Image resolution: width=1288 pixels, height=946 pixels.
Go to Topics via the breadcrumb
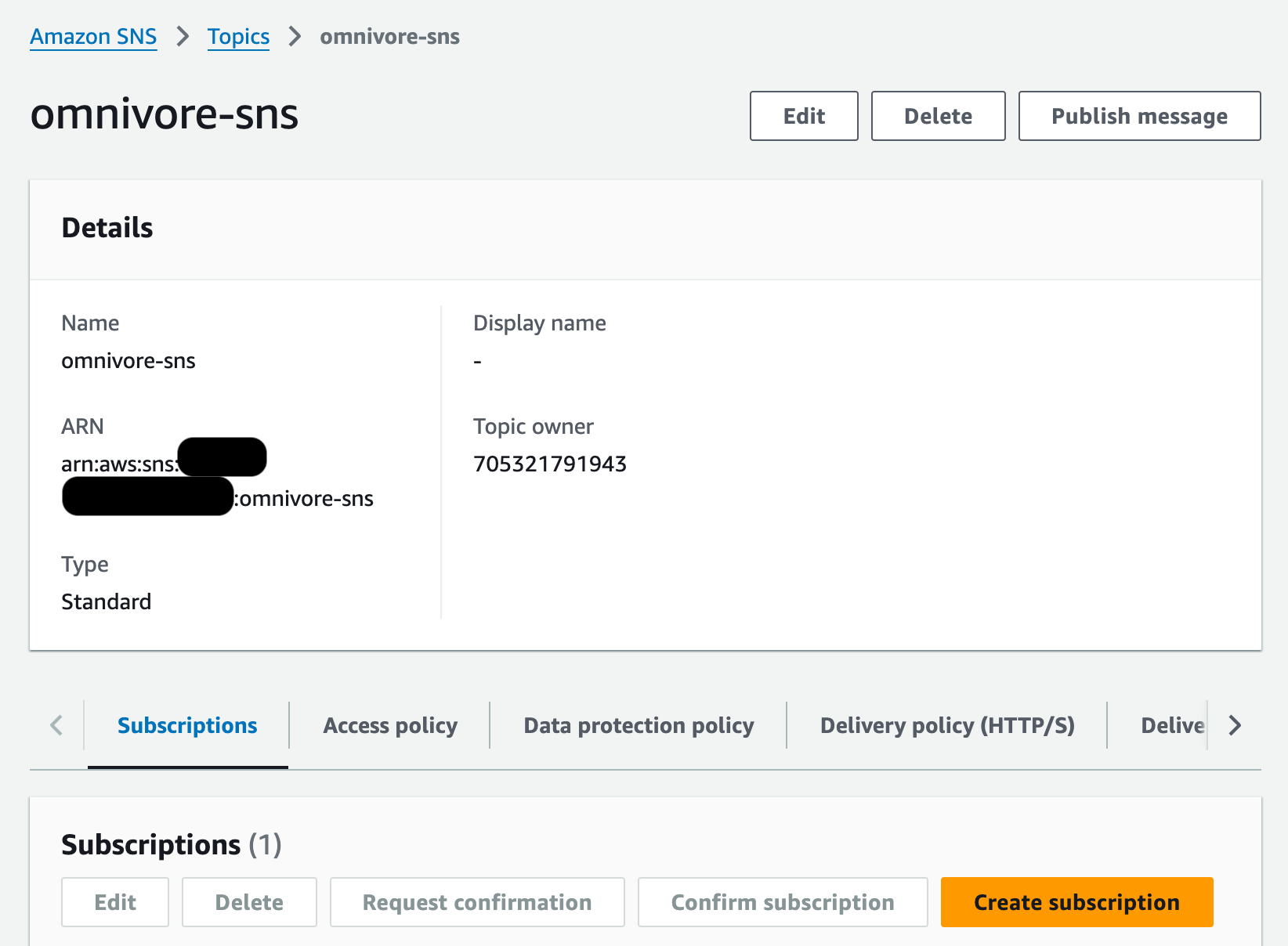click(238, 37)
